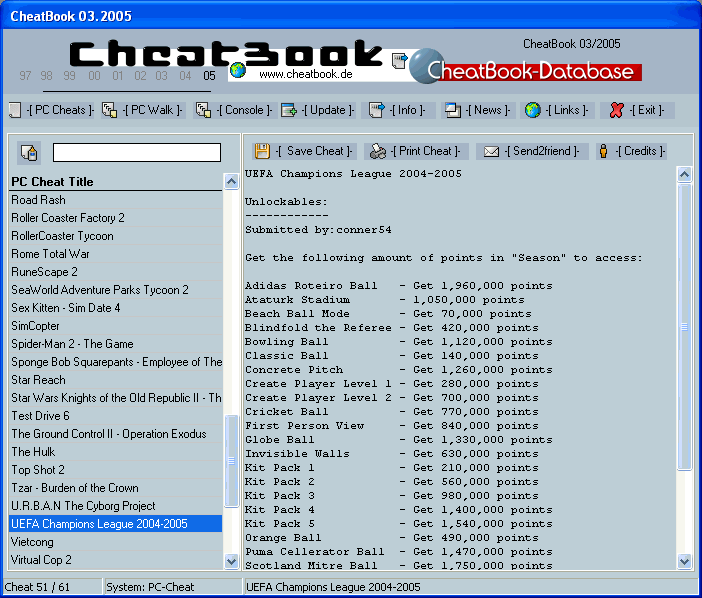This screenshot has width=702, height=598.
Task: Select Roller Coaster Factory 2 entry
Action: pyautogui.click(x=116, y=218)
